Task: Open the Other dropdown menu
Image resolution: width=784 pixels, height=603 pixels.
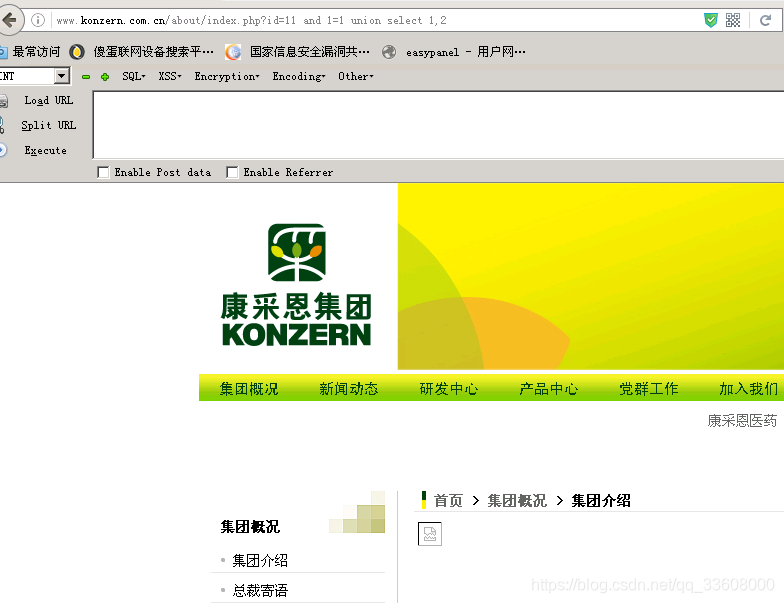Action: click(356, 76)
